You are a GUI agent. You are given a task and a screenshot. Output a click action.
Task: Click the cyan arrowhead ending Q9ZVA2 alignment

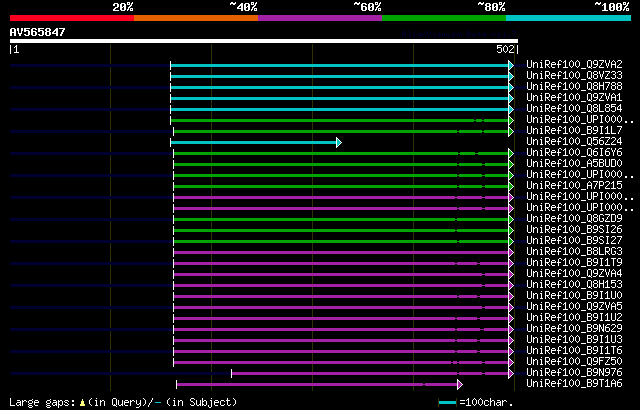tap(511, 65)
